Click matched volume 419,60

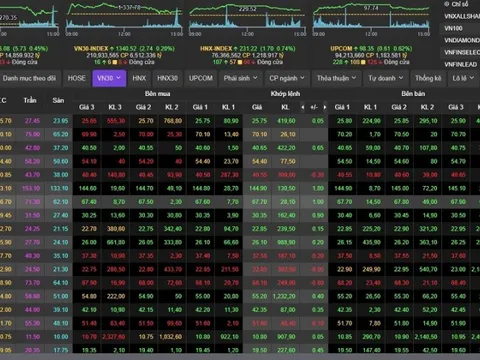point(286,121)
